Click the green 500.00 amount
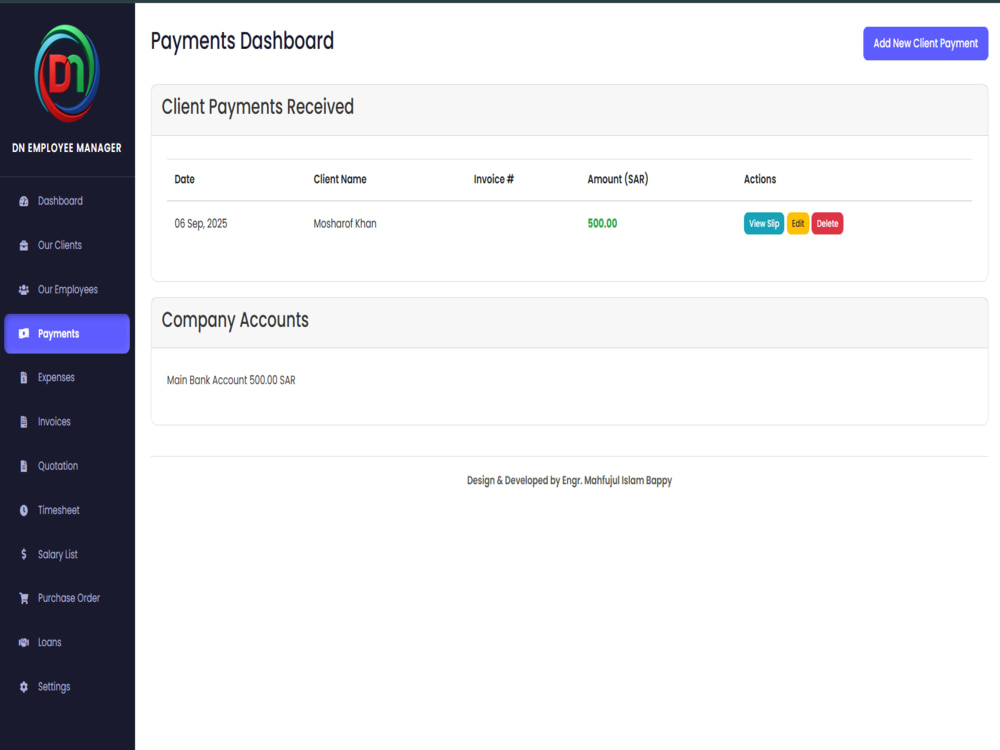The height and width of the screenshot is (750, 1000). 602,223
